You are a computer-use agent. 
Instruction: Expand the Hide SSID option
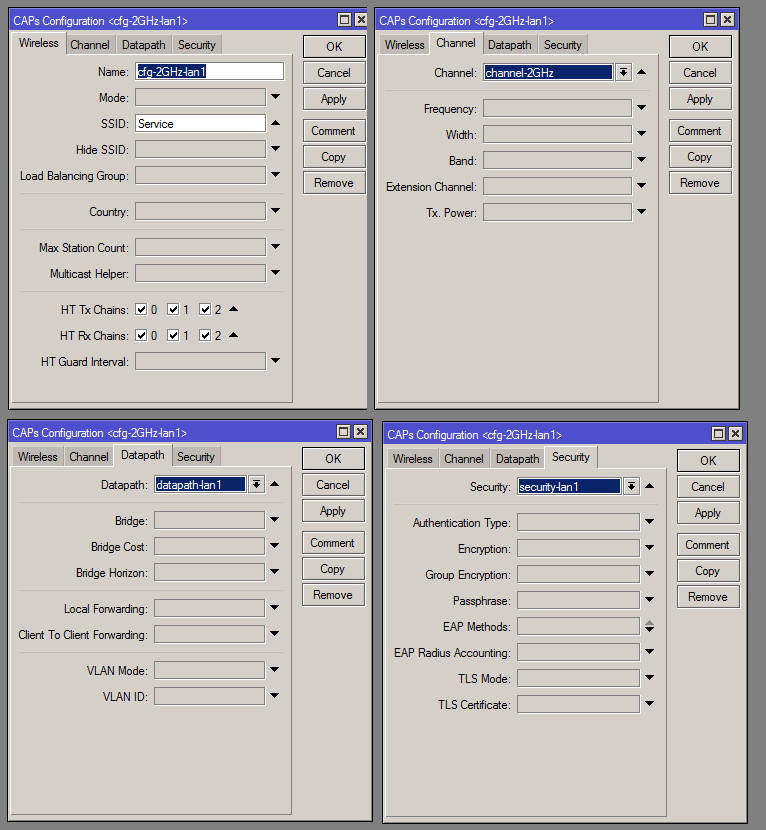275,149
